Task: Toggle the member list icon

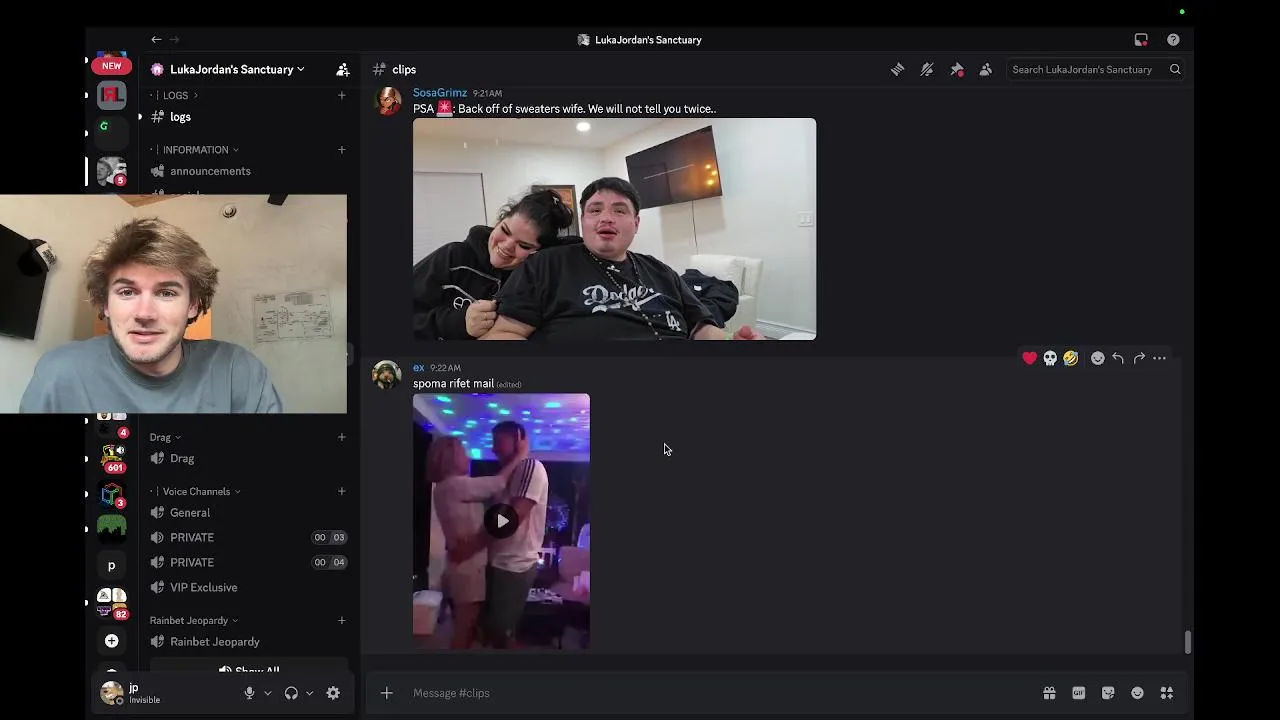Action: (x=986, y=69)
